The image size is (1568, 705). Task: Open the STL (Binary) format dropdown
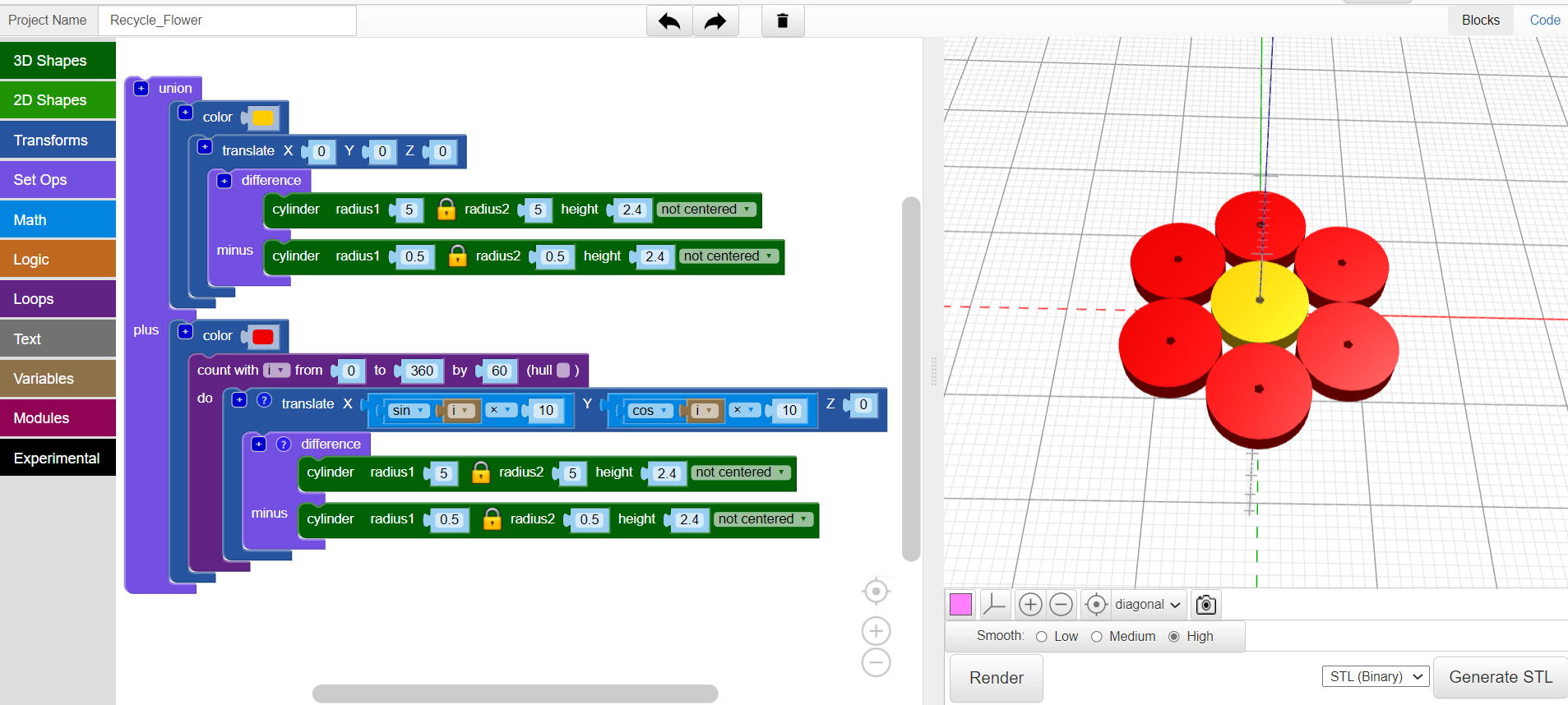click(1376, 676)
